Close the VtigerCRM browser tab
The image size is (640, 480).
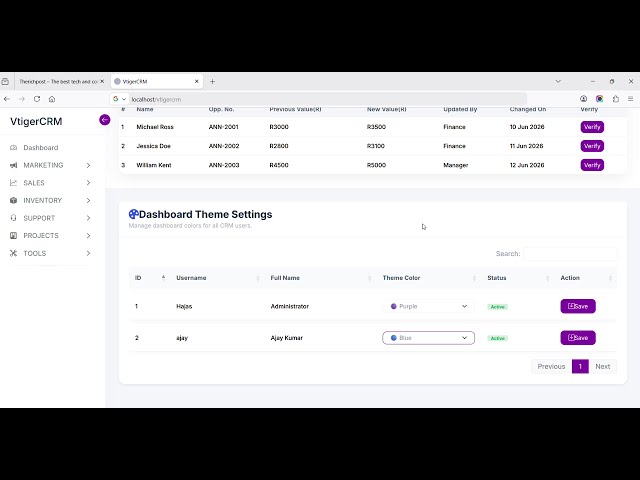196,82
